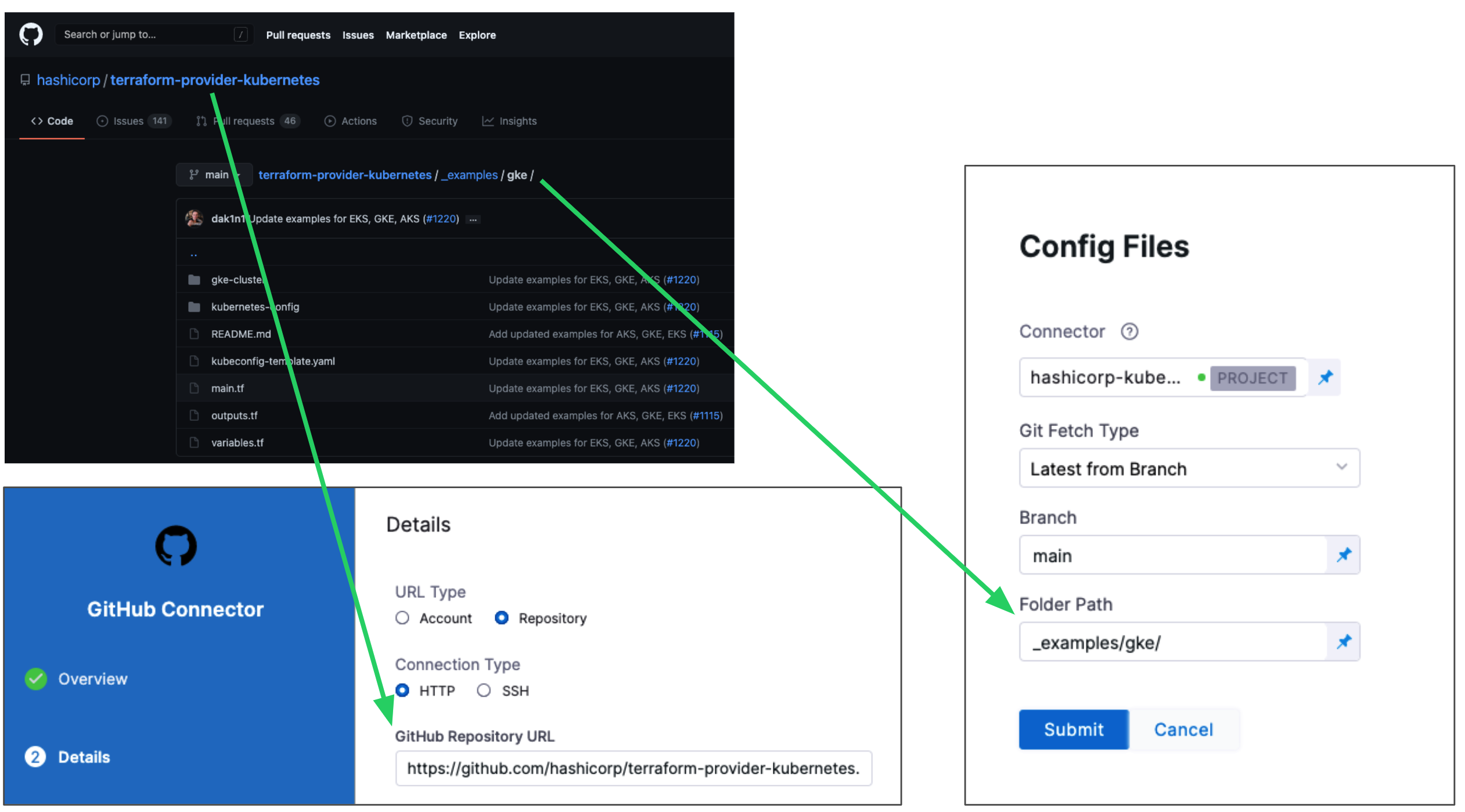Select the Account URL type radio
Image resolution: width=1465 pixels, height=812 pixels.
click(402, 618)
